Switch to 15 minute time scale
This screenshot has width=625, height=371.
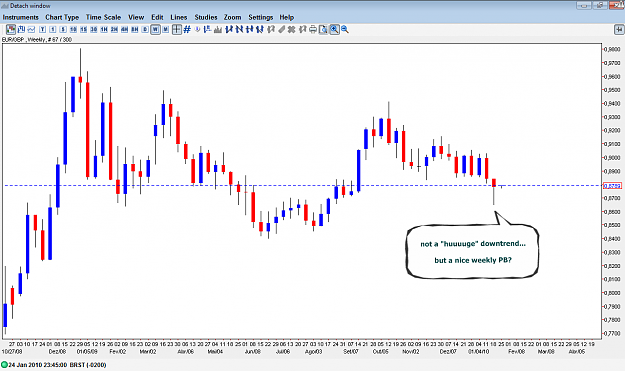coord(83,29)
